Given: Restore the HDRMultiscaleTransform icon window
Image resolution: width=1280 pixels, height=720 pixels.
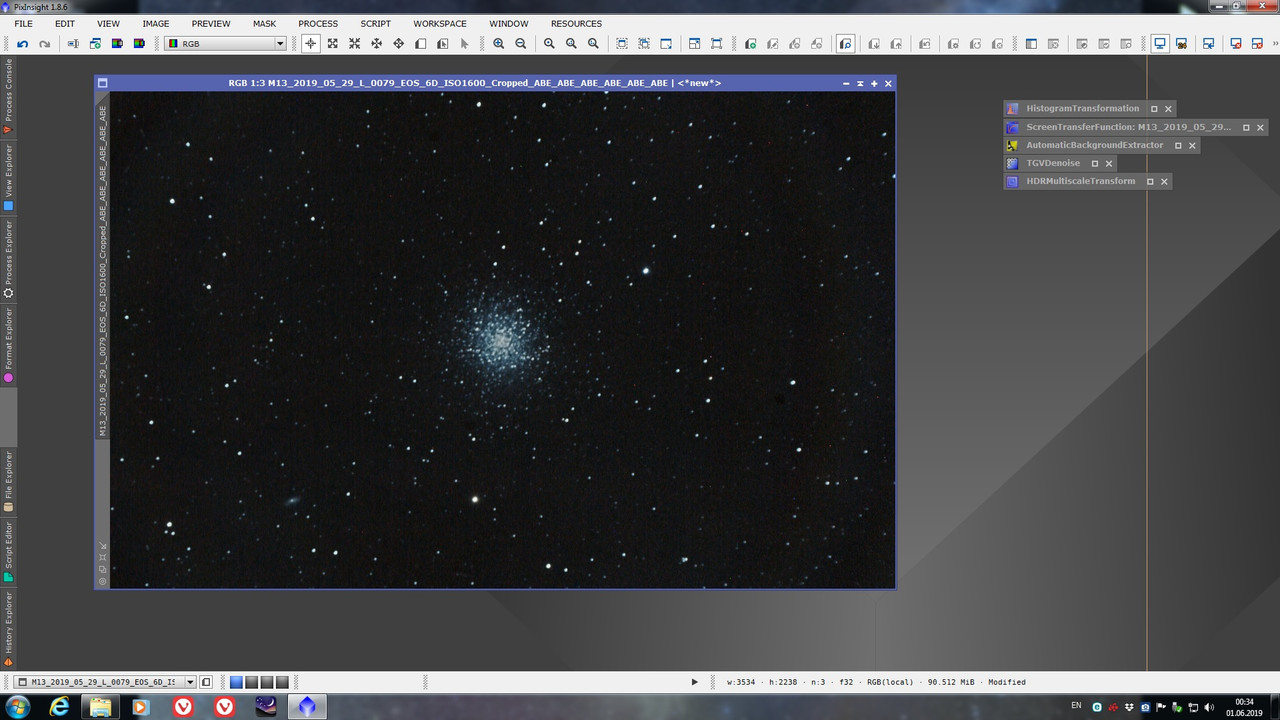Looking at the screenshot, I should point(1150,181).
